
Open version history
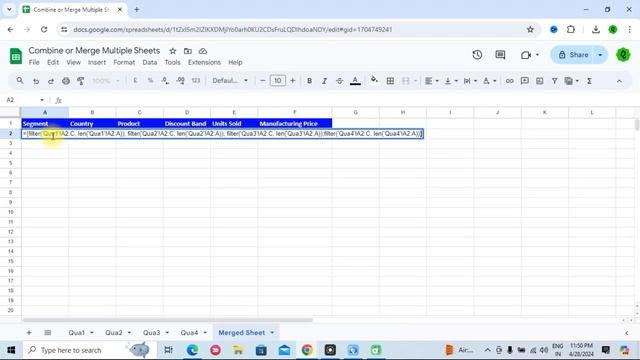click(x=477, y=55)
